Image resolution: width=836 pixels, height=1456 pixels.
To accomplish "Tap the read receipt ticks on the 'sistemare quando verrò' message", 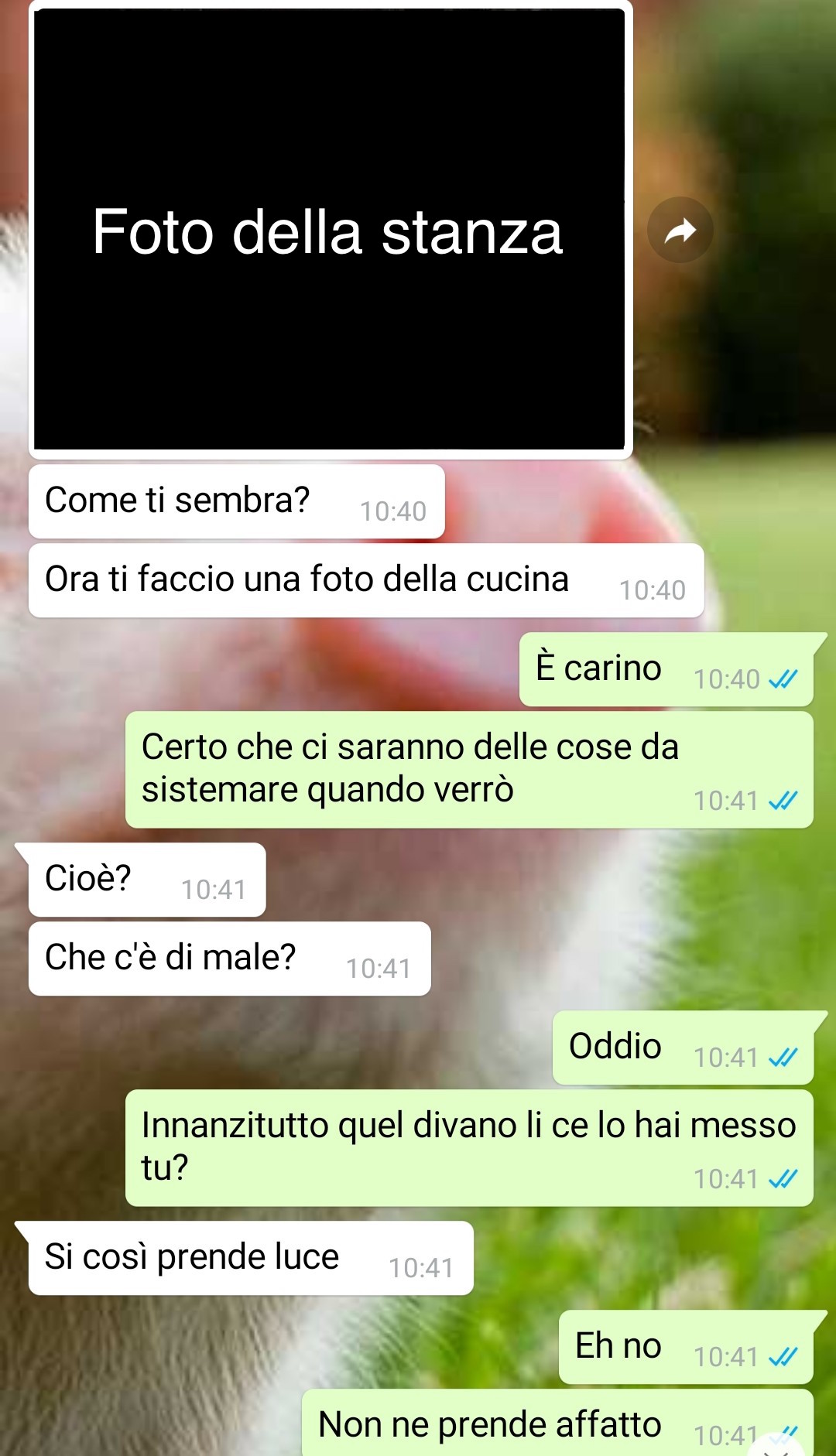I will 783,801.
